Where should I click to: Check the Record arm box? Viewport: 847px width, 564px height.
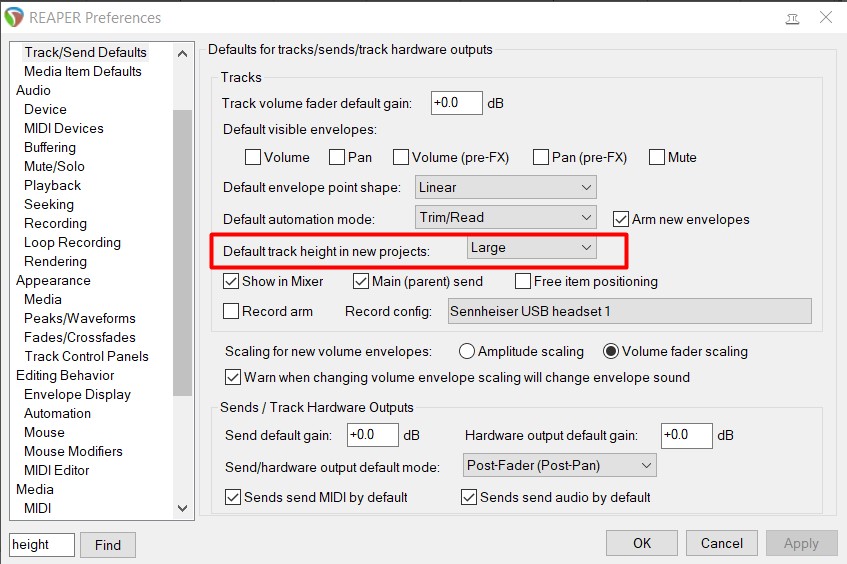(231, 311)
